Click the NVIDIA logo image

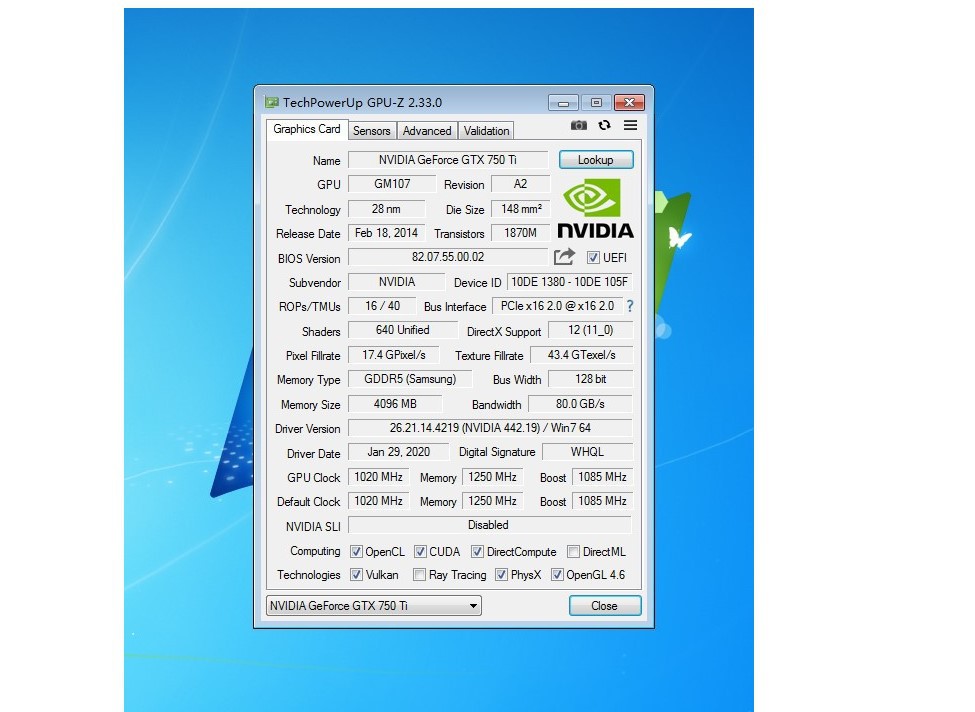[595, 208]
